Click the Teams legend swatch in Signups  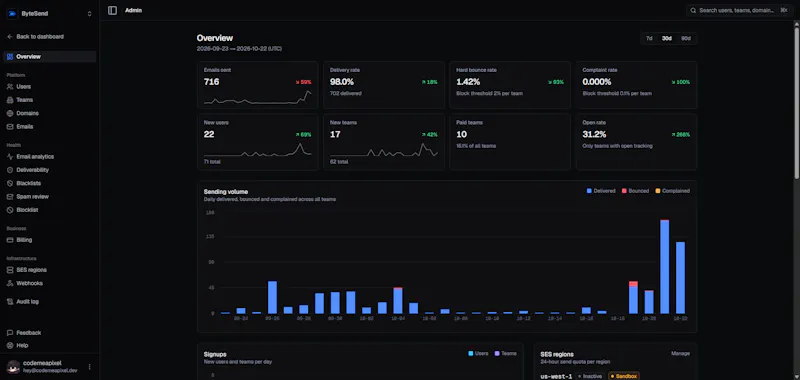pyautogui.click(x=497, y=353)
